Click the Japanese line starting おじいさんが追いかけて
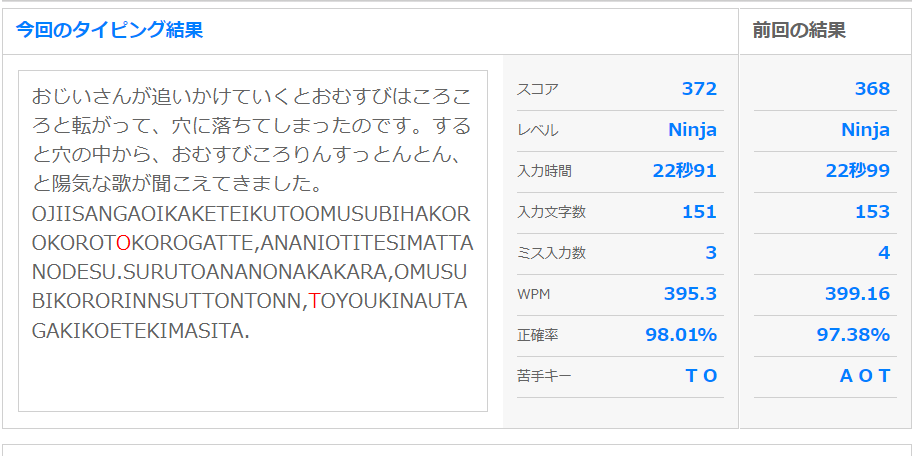 tap(251, 96)
